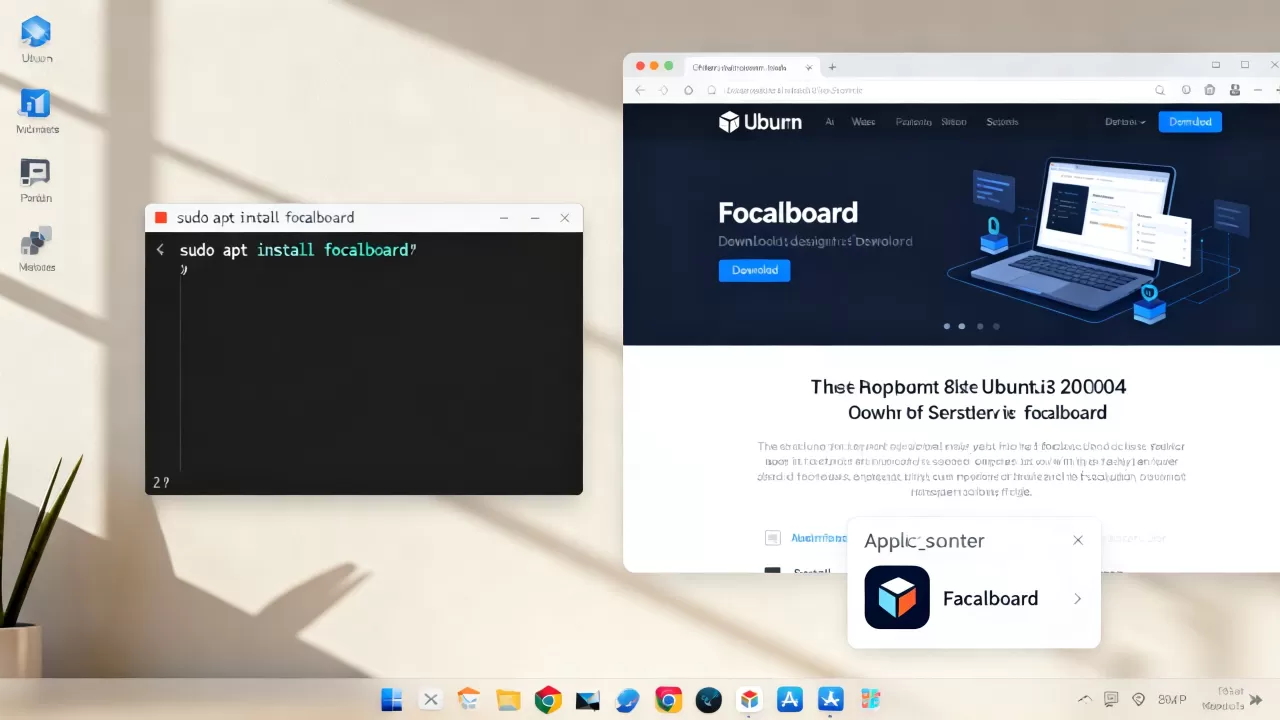This screenshot has width=1280, height=720.
Task: Open the colorful tiles taskbar icon
Action: pos(870,700)
